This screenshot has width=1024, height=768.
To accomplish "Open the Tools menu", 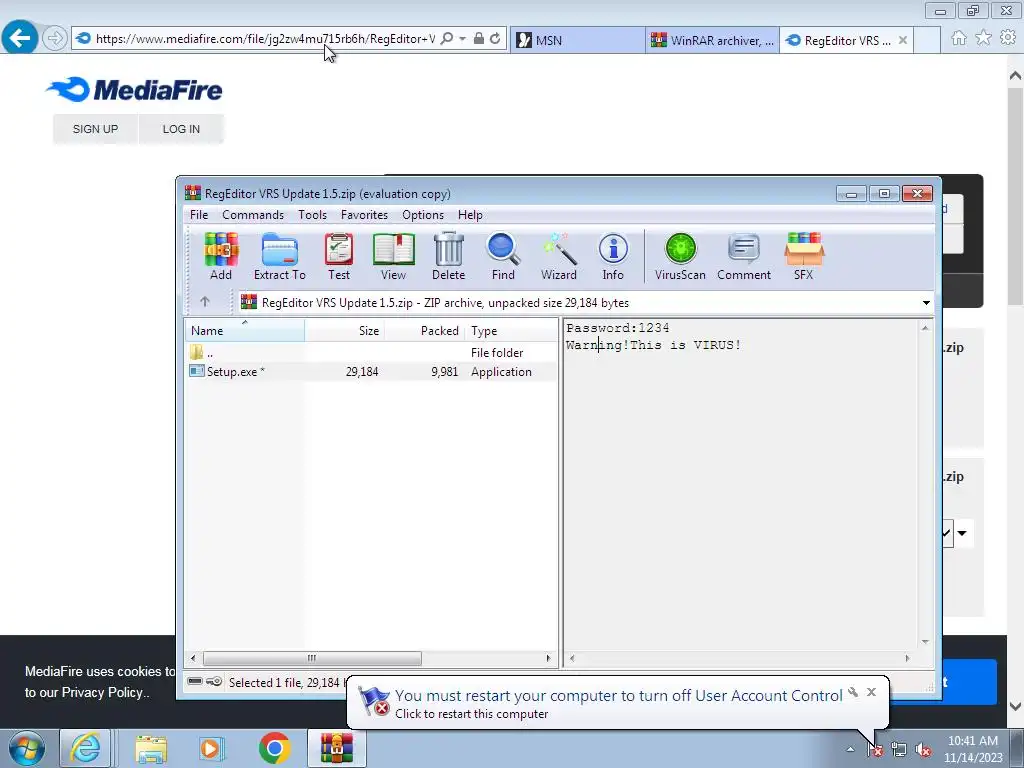I will (x=312, y=215).
